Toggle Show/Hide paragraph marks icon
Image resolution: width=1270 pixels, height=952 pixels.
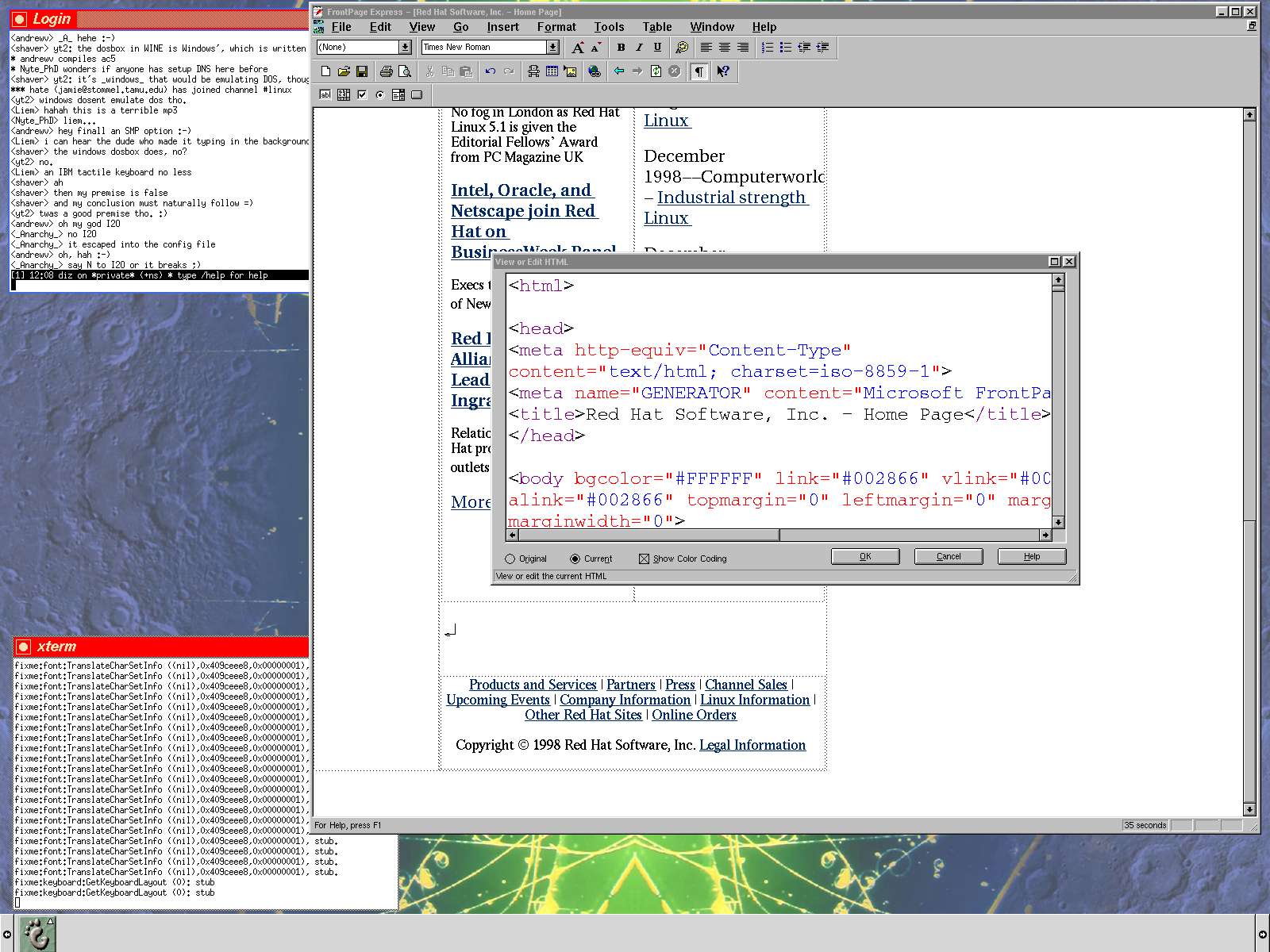(699, 71)
